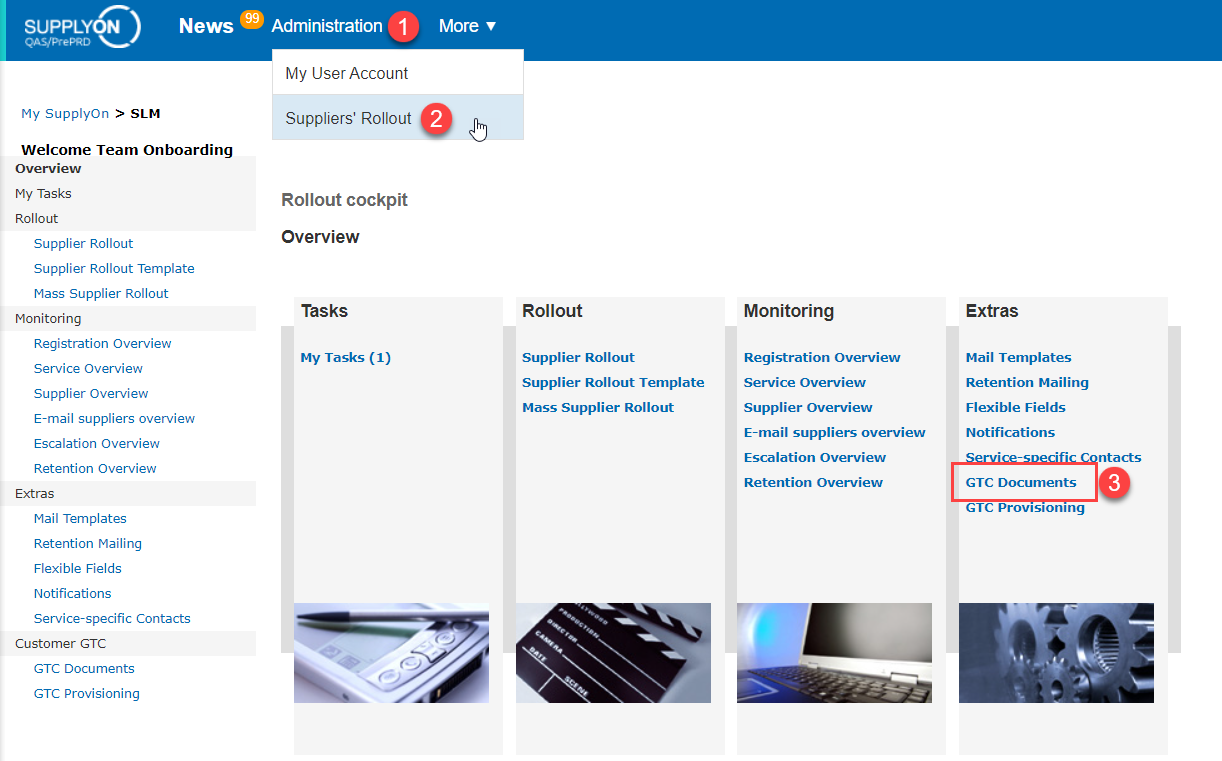This screenshot has height=761, width=1222.
Task: Open the Administration menu
Action: click(327, 26)
